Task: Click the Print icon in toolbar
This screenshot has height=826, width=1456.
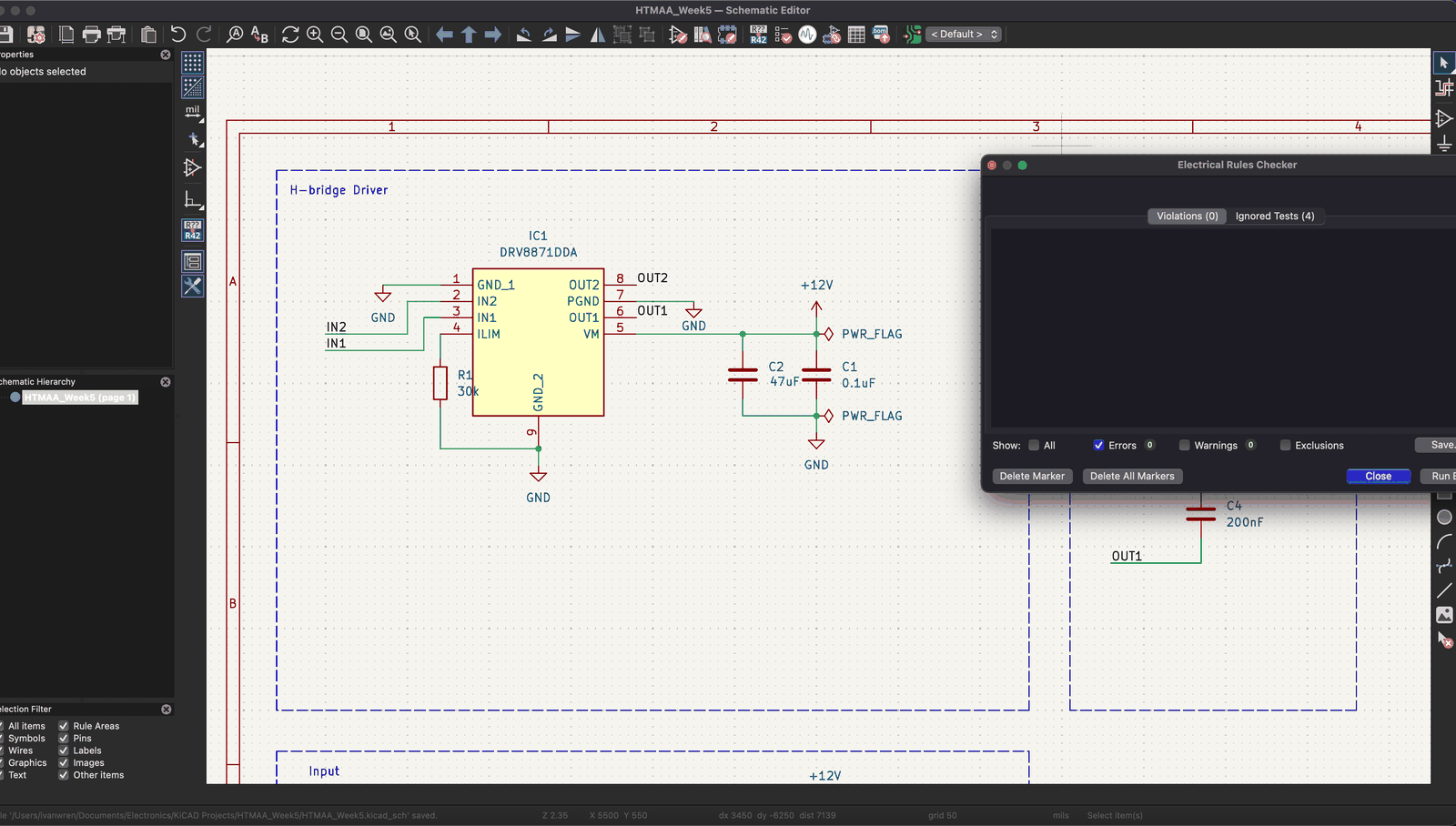Action: (x=92, y=35)
